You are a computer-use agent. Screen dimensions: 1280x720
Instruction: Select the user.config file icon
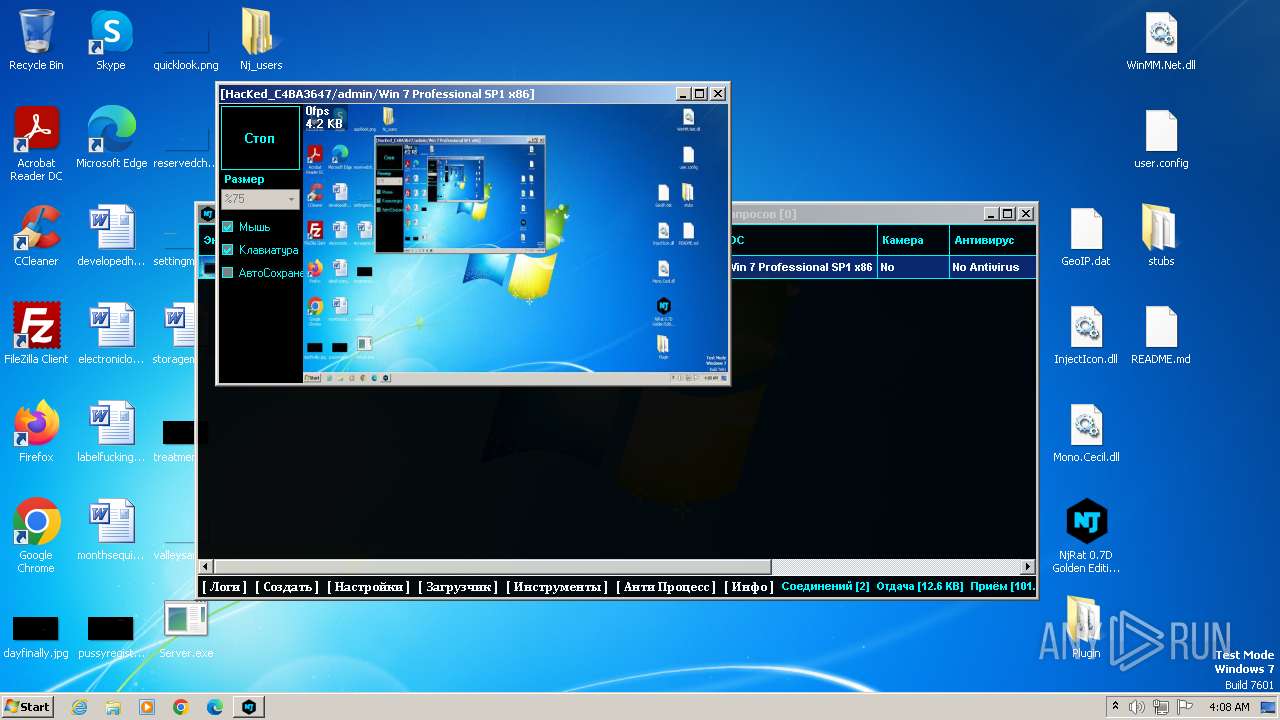pos(1161,138)
